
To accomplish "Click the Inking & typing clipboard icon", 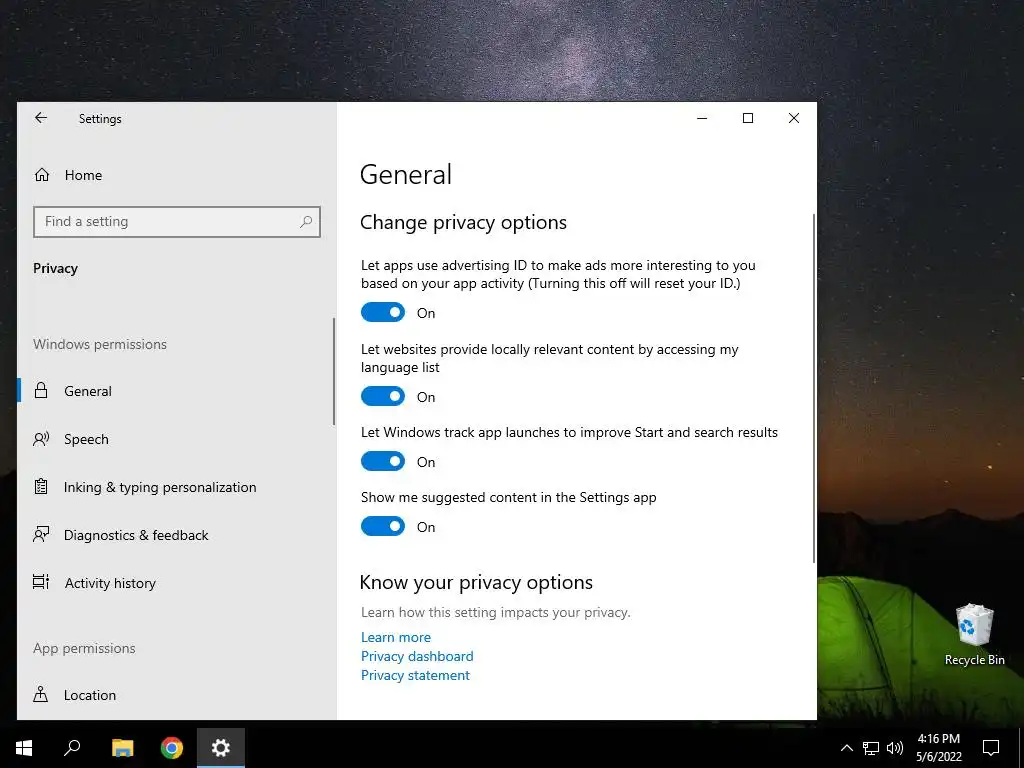I will pyautogui.click(x=41, y=487).
